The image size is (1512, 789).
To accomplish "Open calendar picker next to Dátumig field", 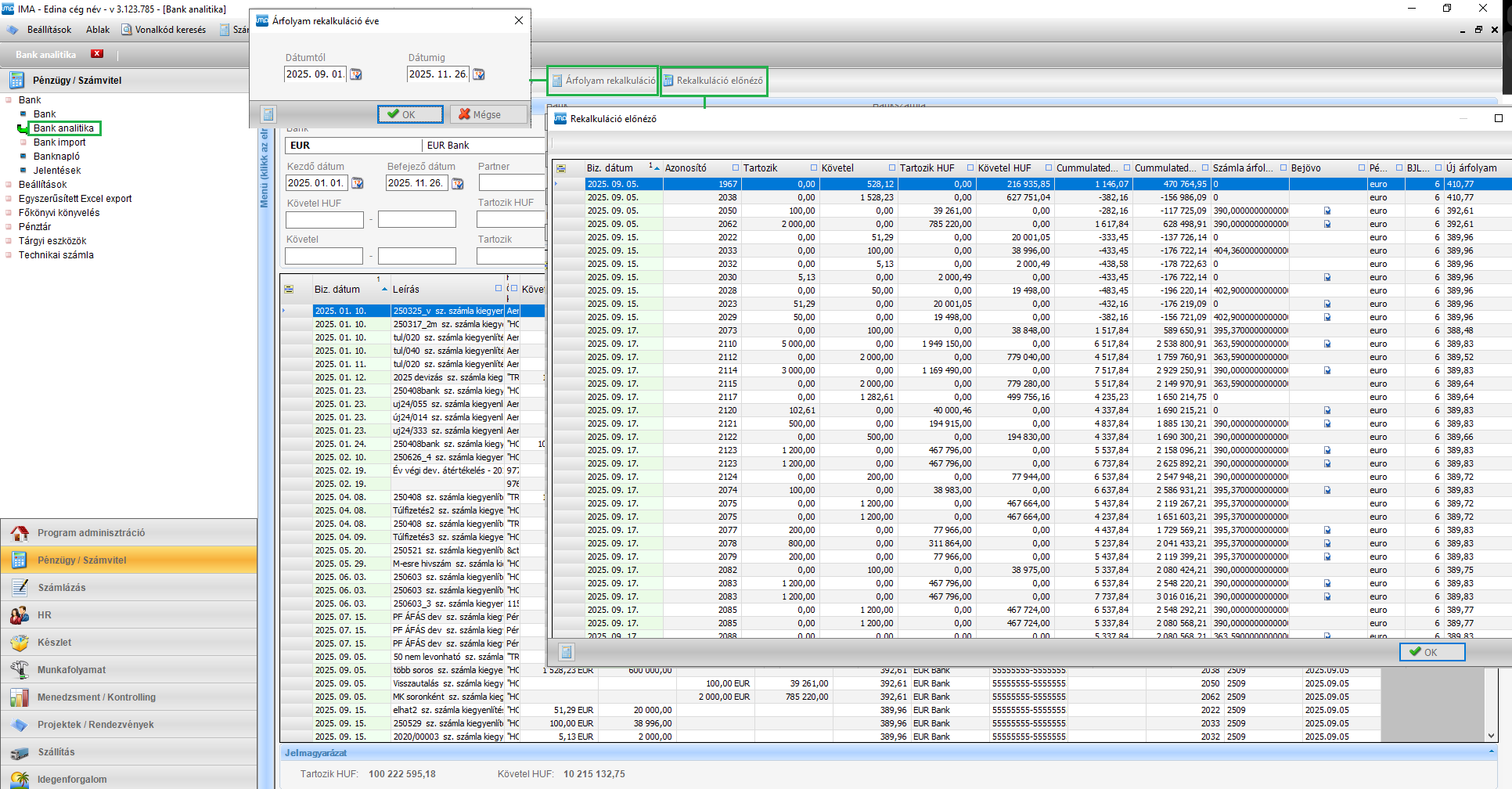I will point(479,74).
